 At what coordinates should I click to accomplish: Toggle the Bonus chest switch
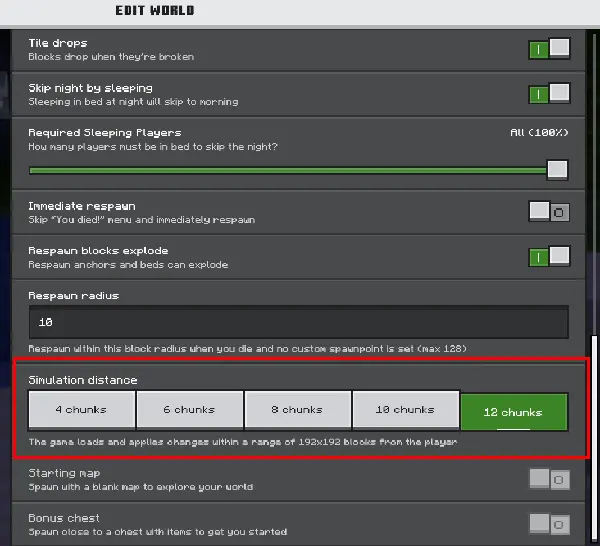point(549,524)
